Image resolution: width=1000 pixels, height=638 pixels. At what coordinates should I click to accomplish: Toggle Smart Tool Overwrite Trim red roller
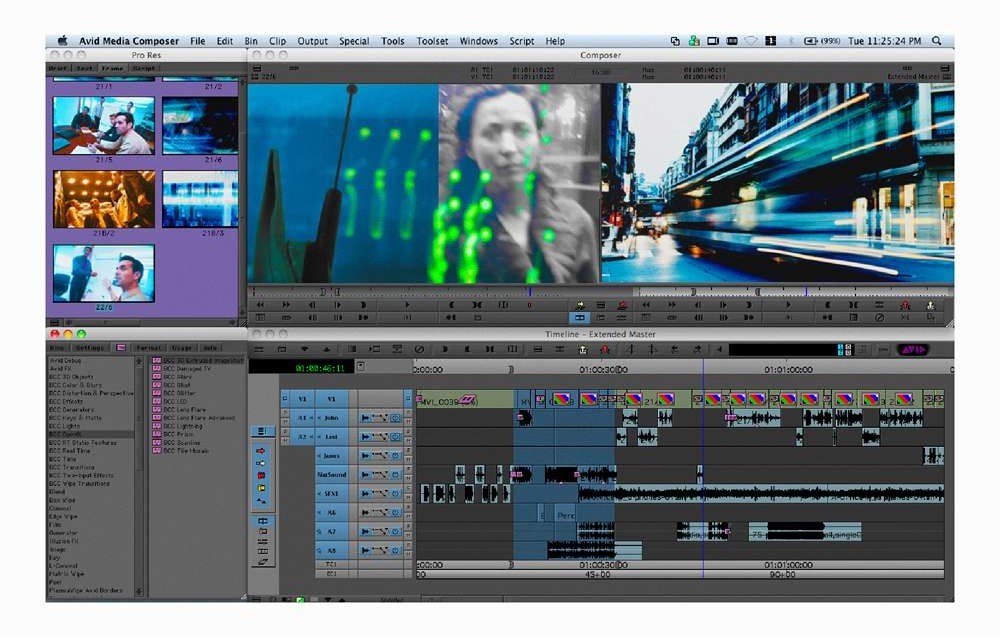point(261,476)
